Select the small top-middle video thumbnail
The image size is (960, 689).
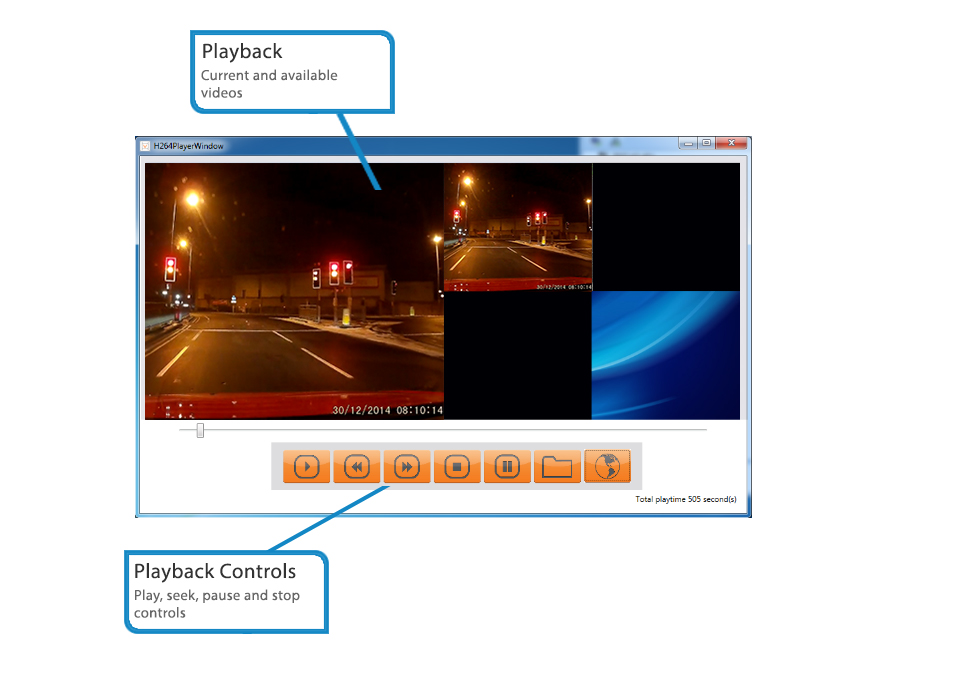pyautogui.click(x=517, y=227)
